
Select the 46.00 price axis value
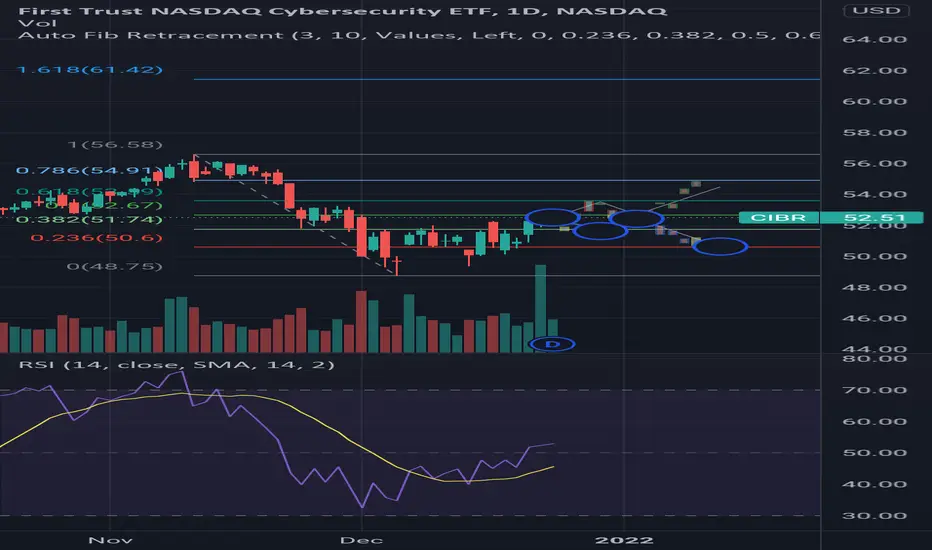[x=874, y=318]
